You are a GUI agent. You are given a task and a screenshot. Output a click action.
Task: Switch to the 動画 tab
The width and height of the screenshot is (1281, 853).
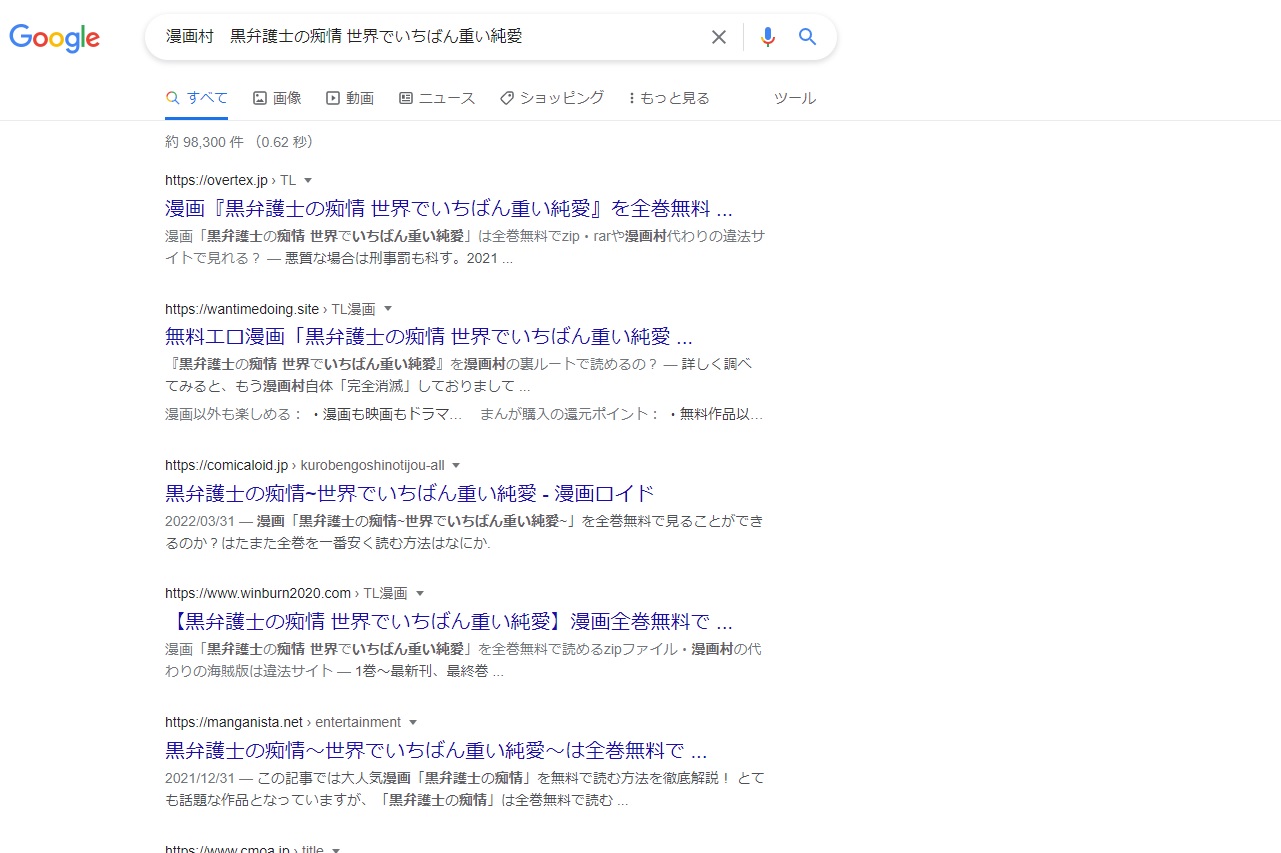click(x=350, y=98)
